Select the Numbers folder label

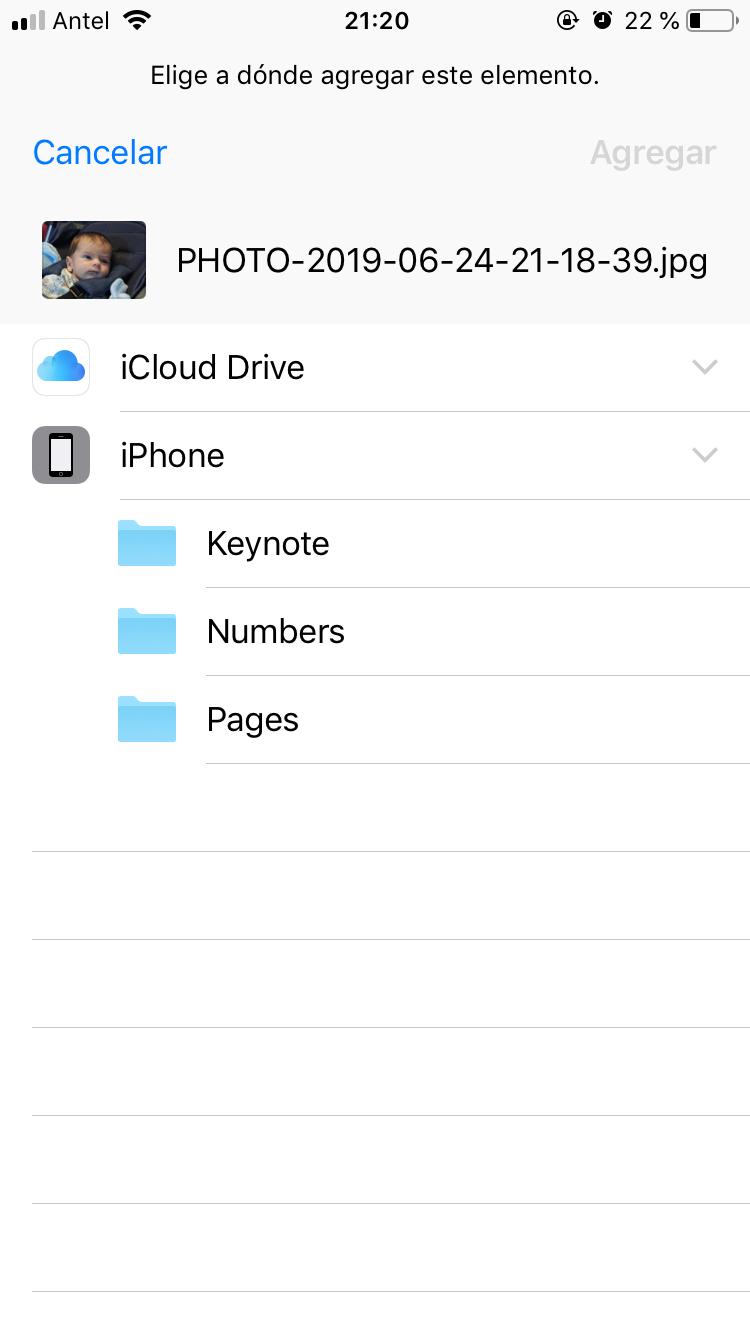[275, 631]
